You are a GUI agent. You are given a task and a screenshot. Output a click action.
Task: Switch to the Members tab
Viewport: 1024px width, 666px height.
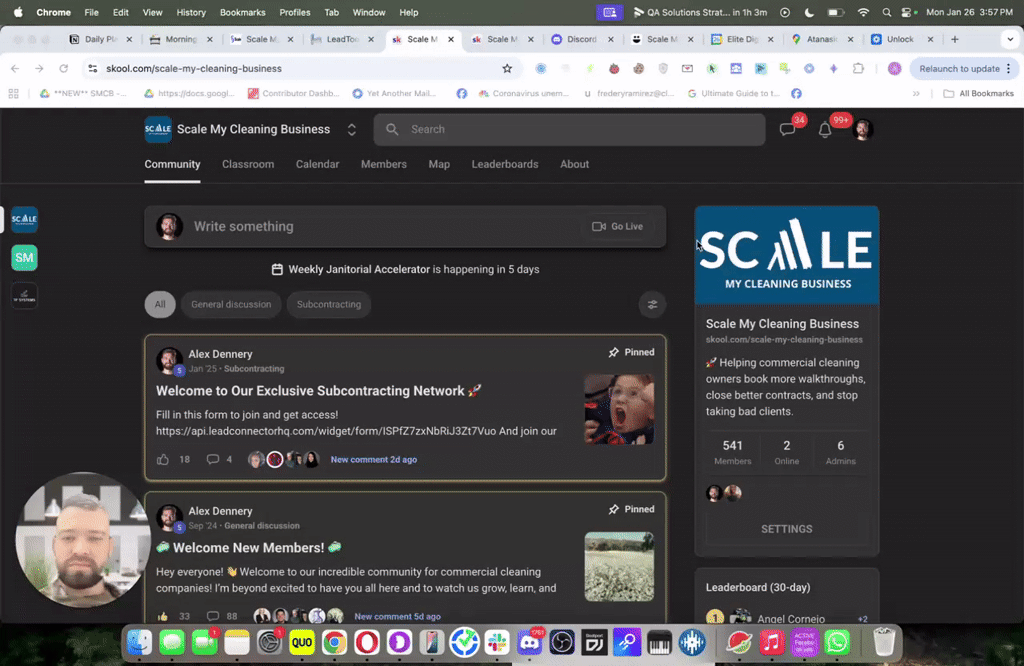pos(383,165)
